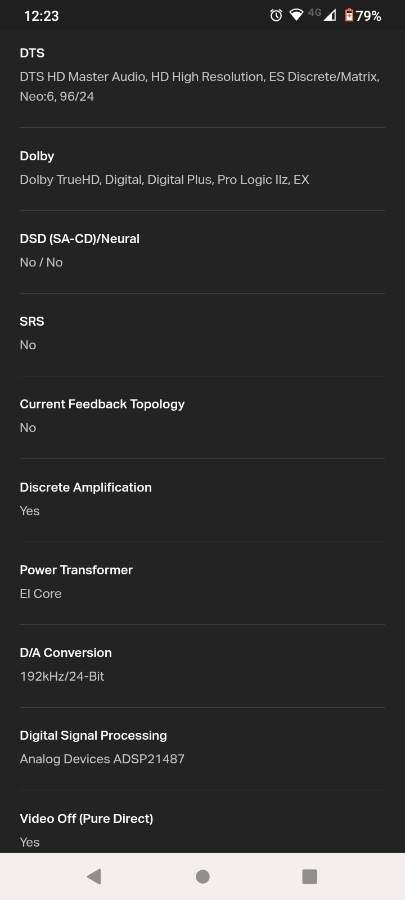Tap the mobile signal strength icon

coord(329,15)
